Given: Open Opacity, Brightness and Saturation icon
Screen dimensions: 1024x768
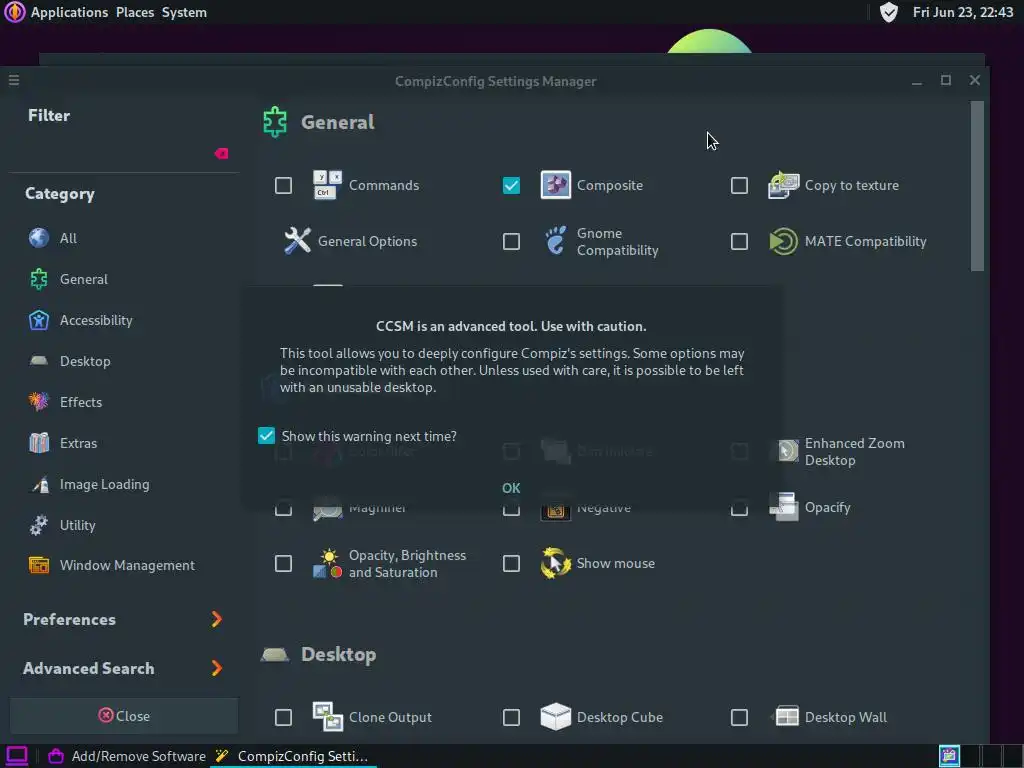Looking at the screenshot, I should click(x=327, y=564).
